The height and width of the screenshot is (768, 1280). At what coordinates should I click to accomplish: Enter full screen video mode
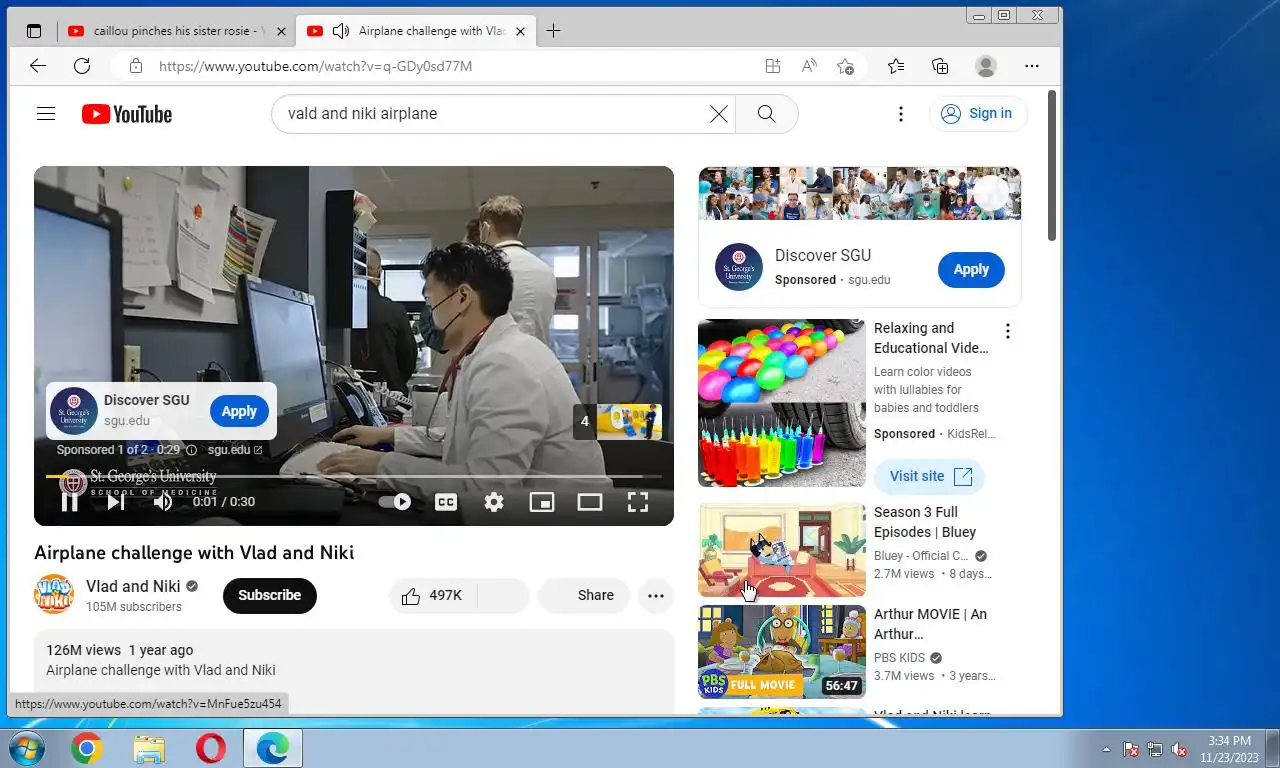click(638, 502)
